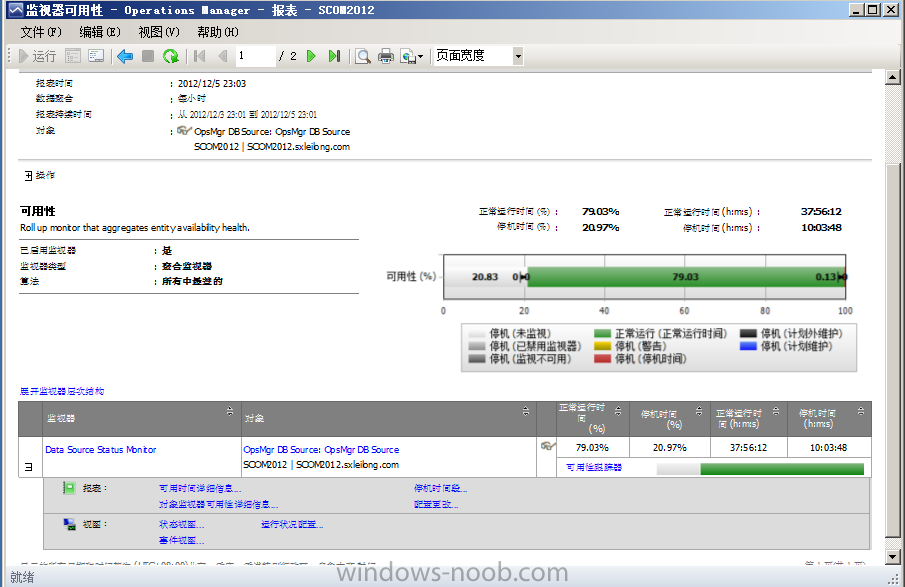Viewport: 905px width, 587px height.
Task: Click the 可用性 section heading
Action: tap(38, 211)
